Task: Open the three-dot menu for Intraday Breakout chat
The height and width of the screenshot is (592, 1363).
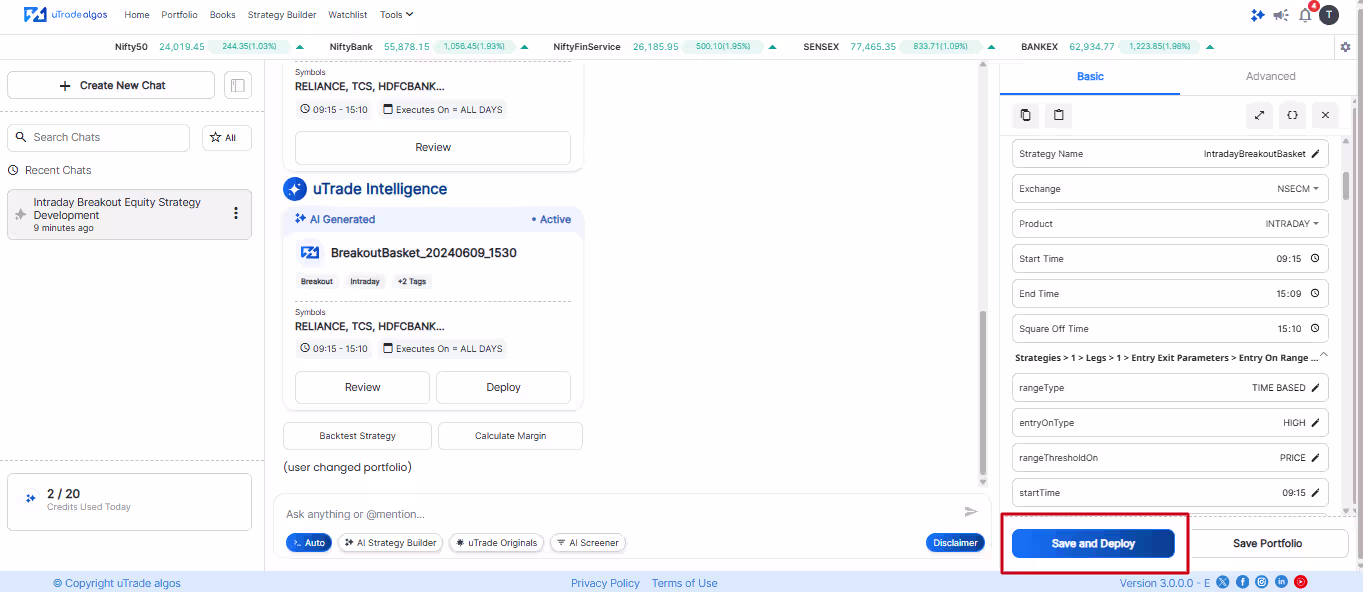Action: [x=236, y=213]
